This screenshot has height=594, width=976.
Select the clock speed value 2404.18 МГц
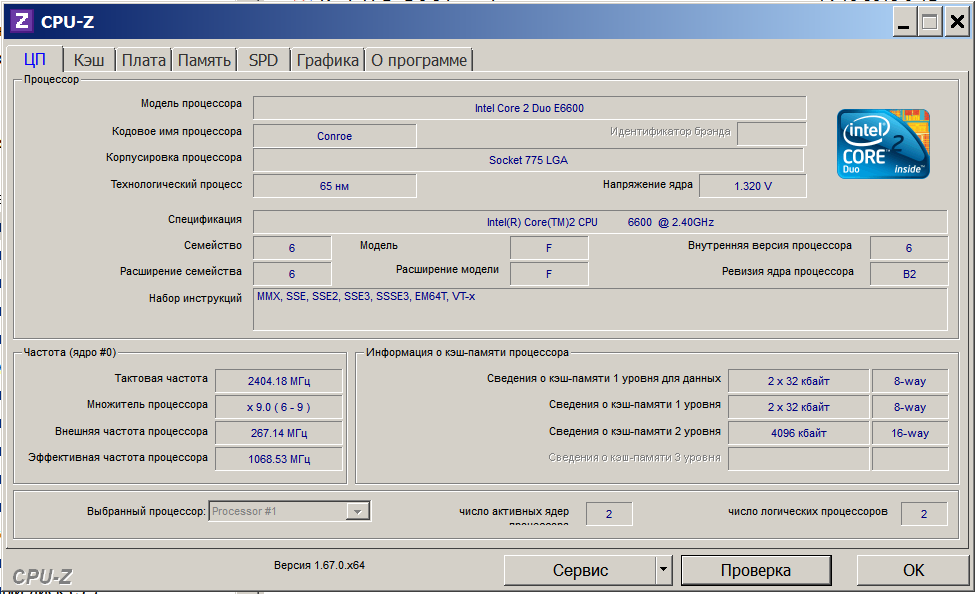(x=279, y=381)
